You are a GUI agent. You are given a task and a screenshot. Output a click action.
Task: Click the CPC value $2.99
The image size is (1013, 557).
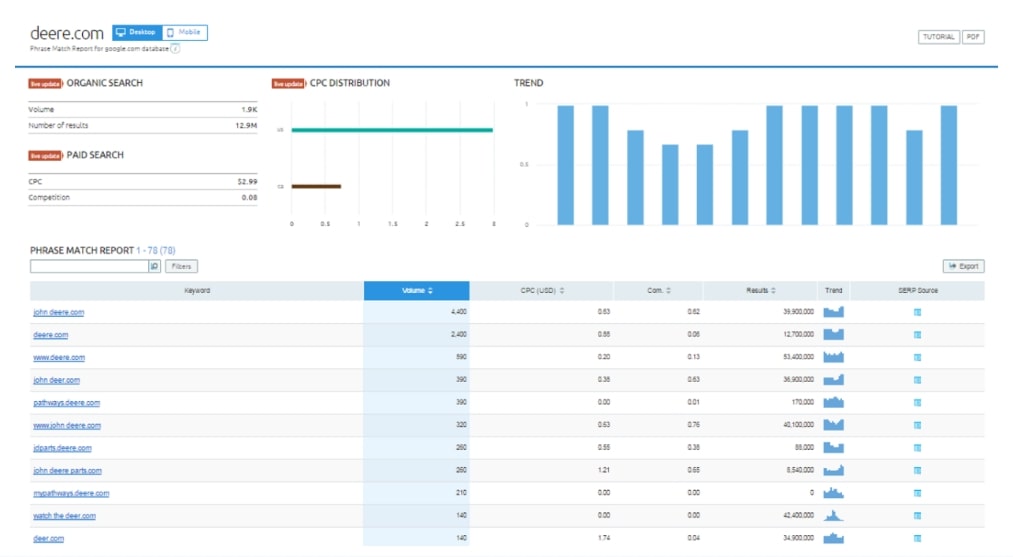coord(247,182)
